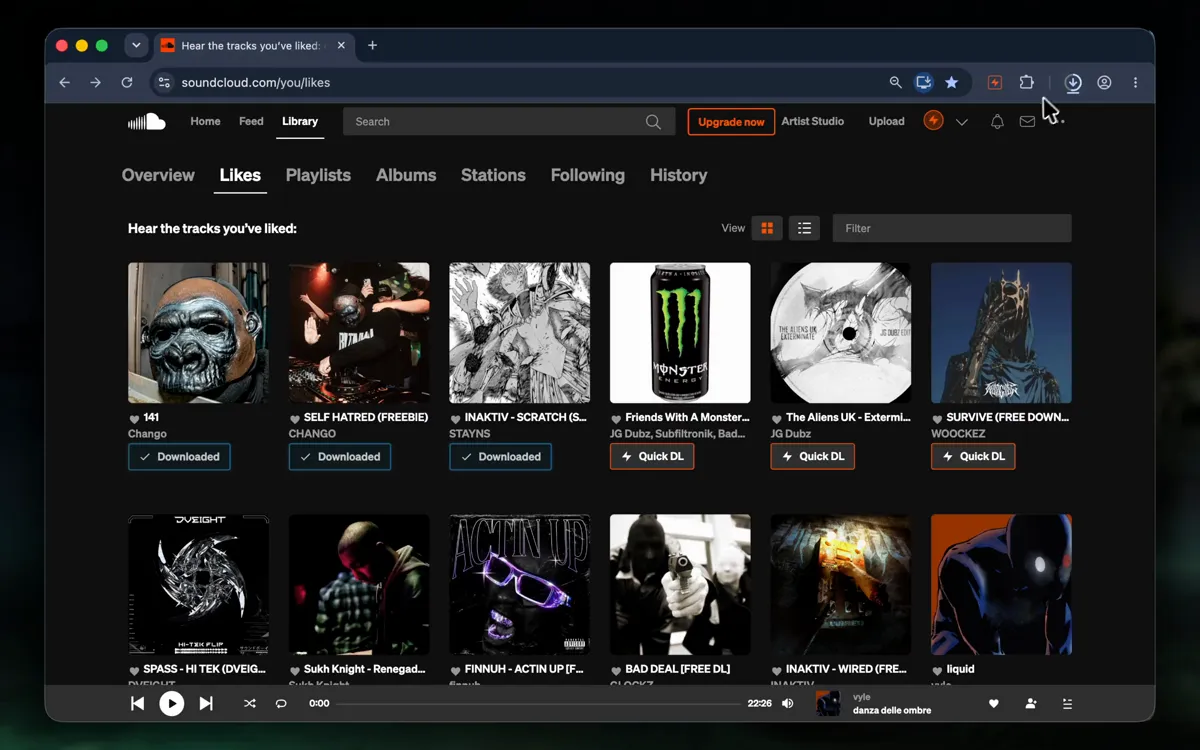Toggle heart on INAKTIV - SCRATCH
The height and width of the screenshot is (750, 1200).
456,418
